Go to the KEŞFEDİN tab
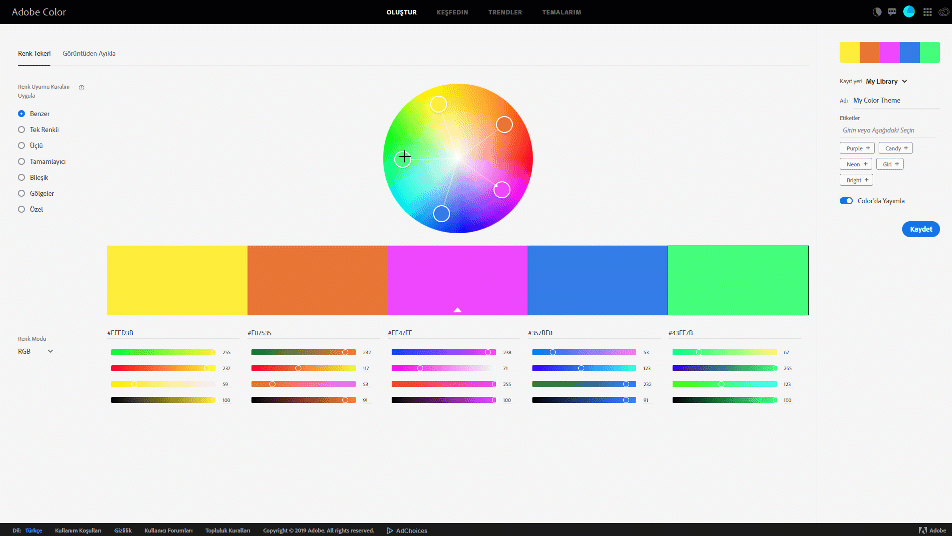Viewport: 952px width, 536px height. [x=452, y=12]
